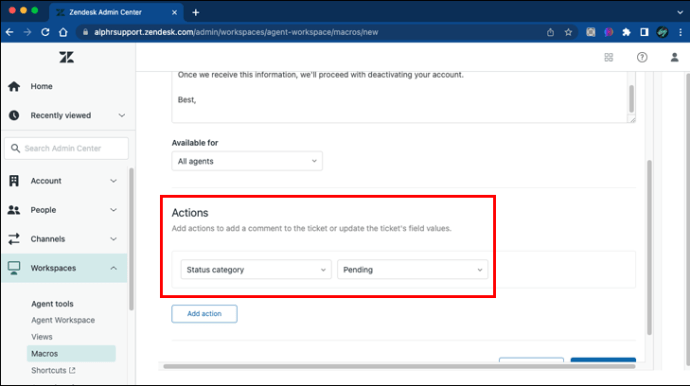Viewport: 690px width, 386px height.
Task: Click the Add action button
Action: (x=204, y=314)
